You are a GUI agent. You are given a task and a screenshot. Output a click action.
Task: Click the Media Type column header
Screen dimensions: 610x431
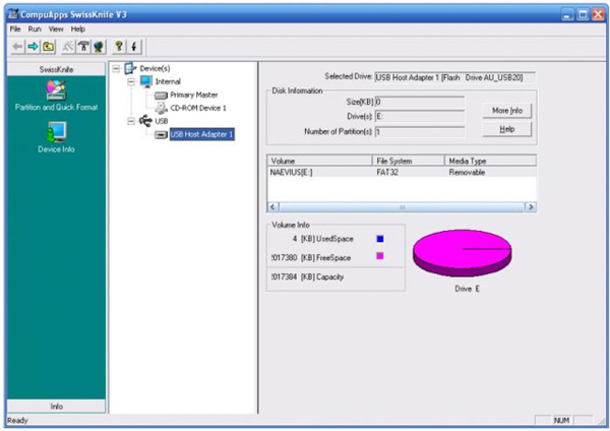click(490, 161)
